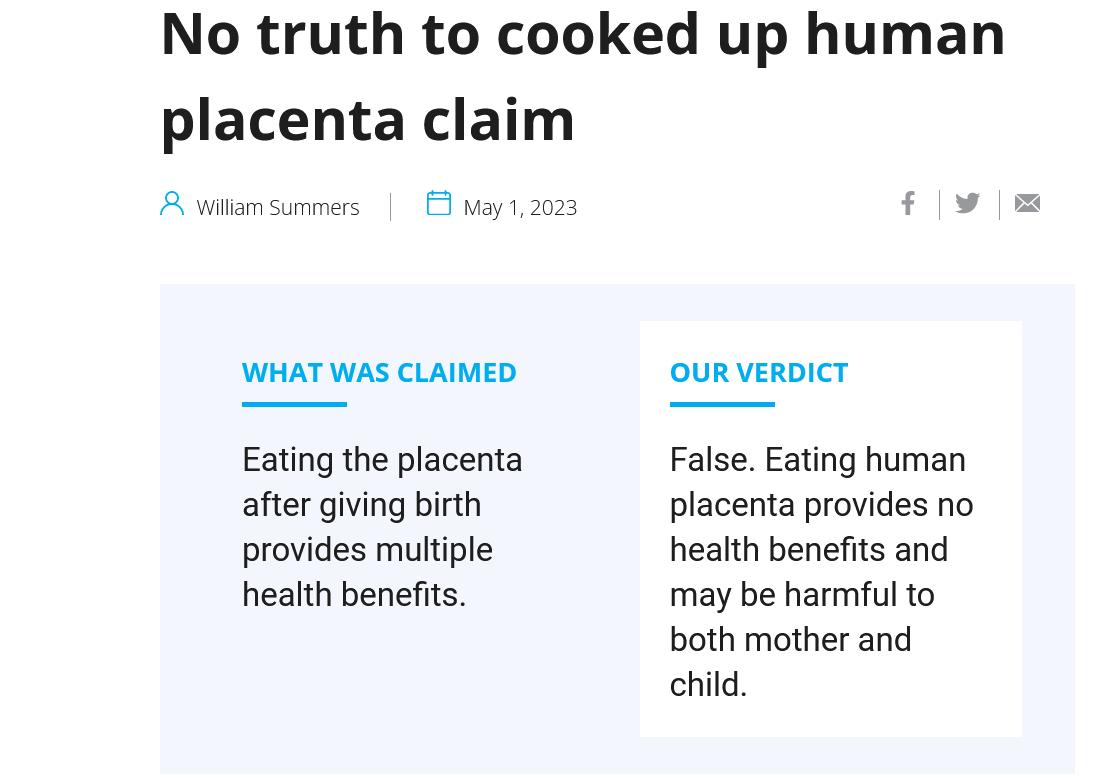Click the email envelope share icon
The width and height of the screenshot is (1105, 784).
pyautogui.click(x=1027, y=203)
